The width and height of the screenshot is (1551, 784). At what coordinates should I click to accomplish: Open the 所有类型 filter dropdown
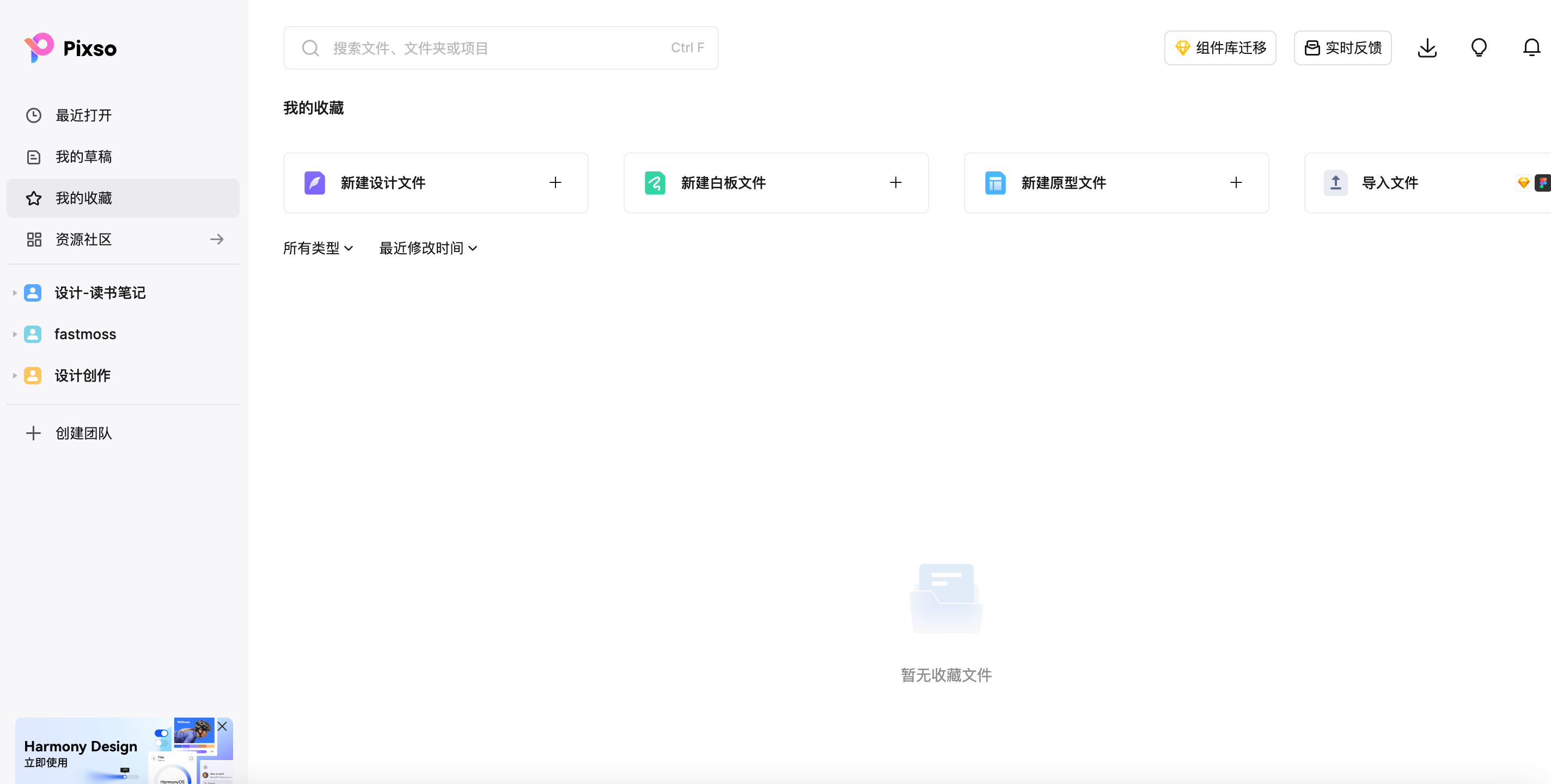pos(318,248)
